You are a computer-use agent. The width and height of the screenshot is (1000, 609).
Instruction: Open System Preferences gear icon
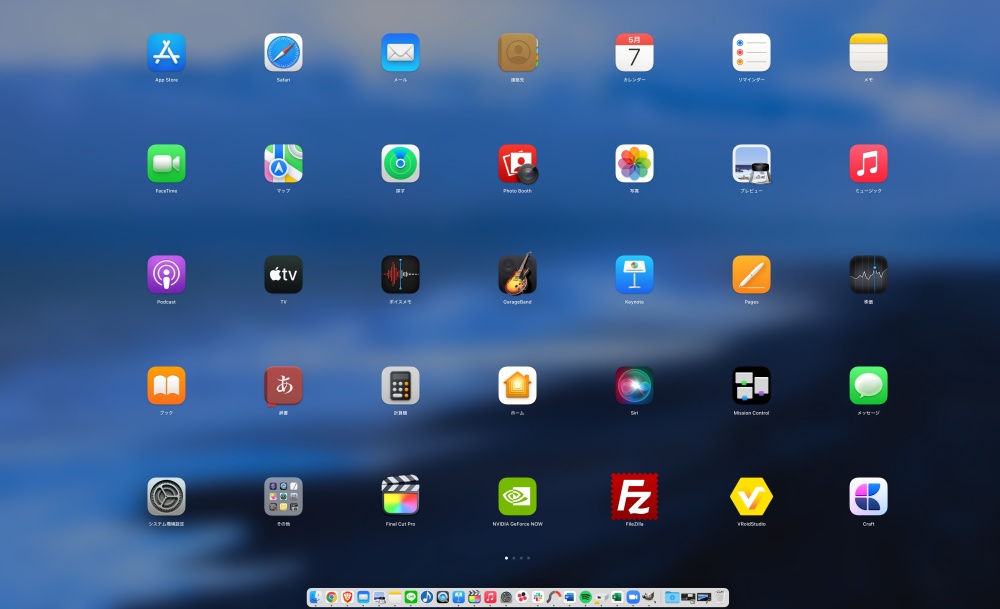166,496
